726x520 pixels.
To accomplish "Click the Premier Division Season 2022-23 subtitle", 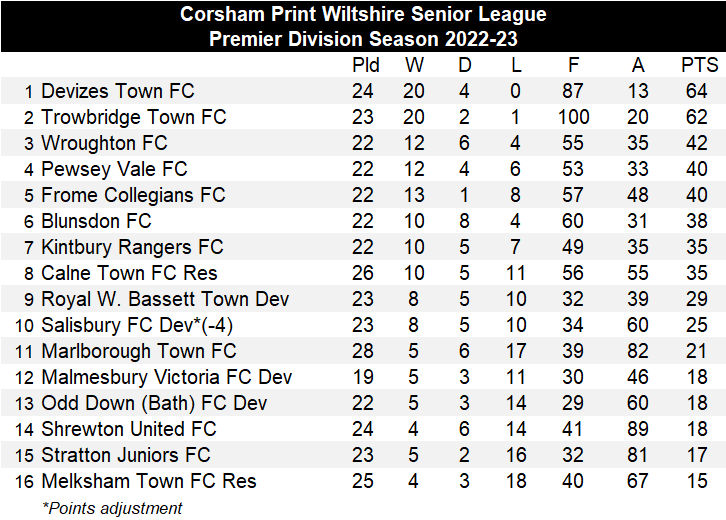I will [x=363, y=40].
